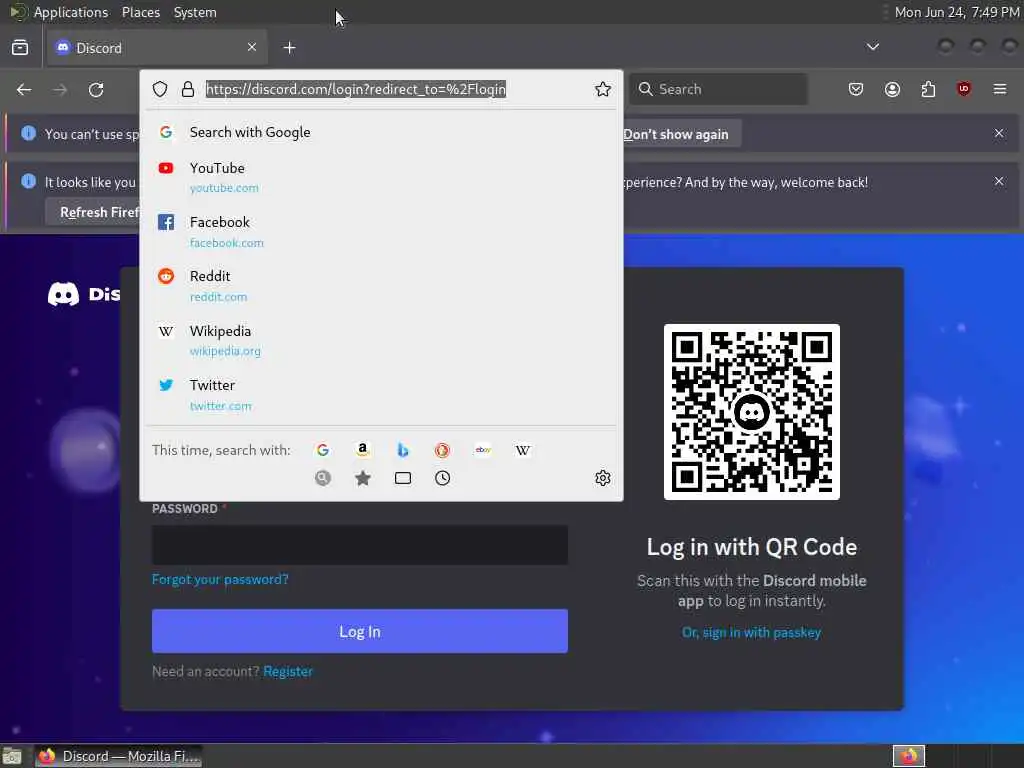1024x768 pixels.
Task: Open the Firefox account icon
Action: 892,89
